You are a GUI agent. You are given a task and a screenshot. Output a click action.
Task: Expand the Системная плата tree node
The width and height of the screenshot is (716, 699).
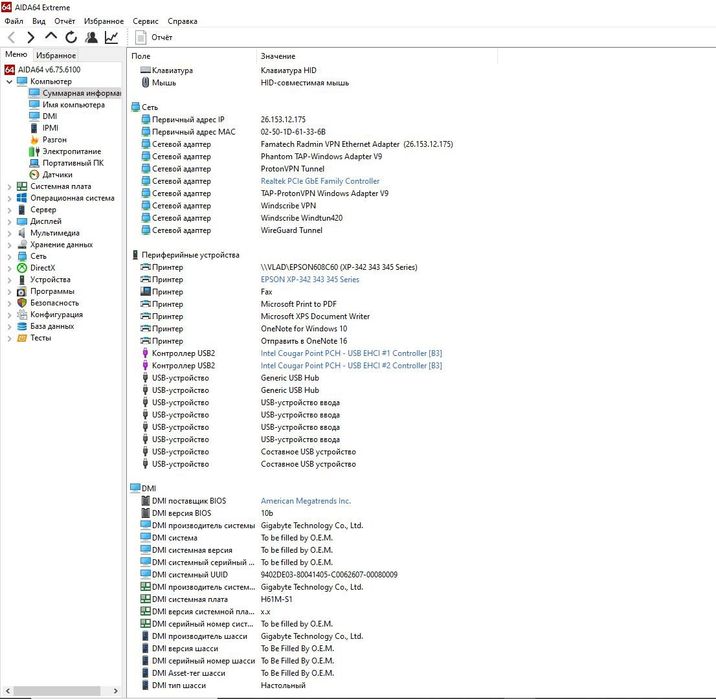[9, 186]
